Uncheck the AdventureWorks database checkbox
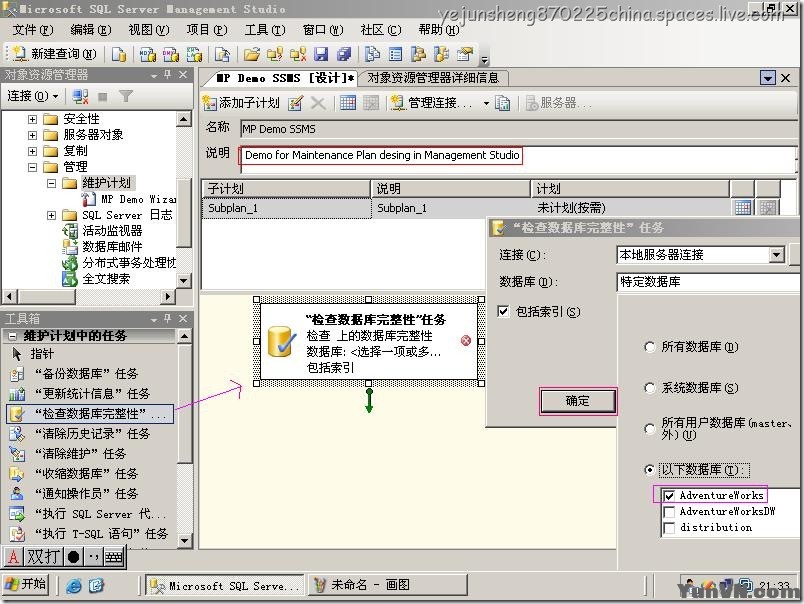804x604 pixels. (669, 496)
